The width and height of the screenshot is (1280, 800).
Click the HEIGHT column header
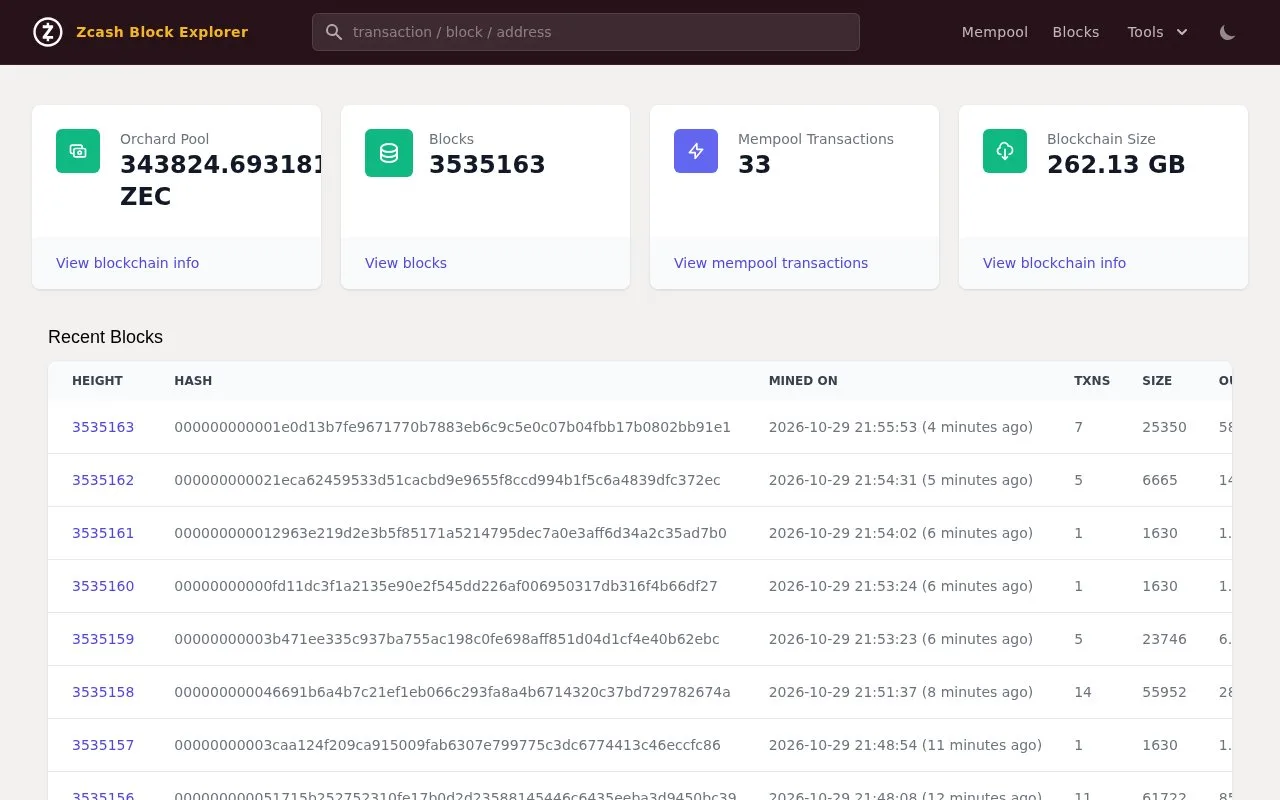pyautogui.click(x=97, y=381)
